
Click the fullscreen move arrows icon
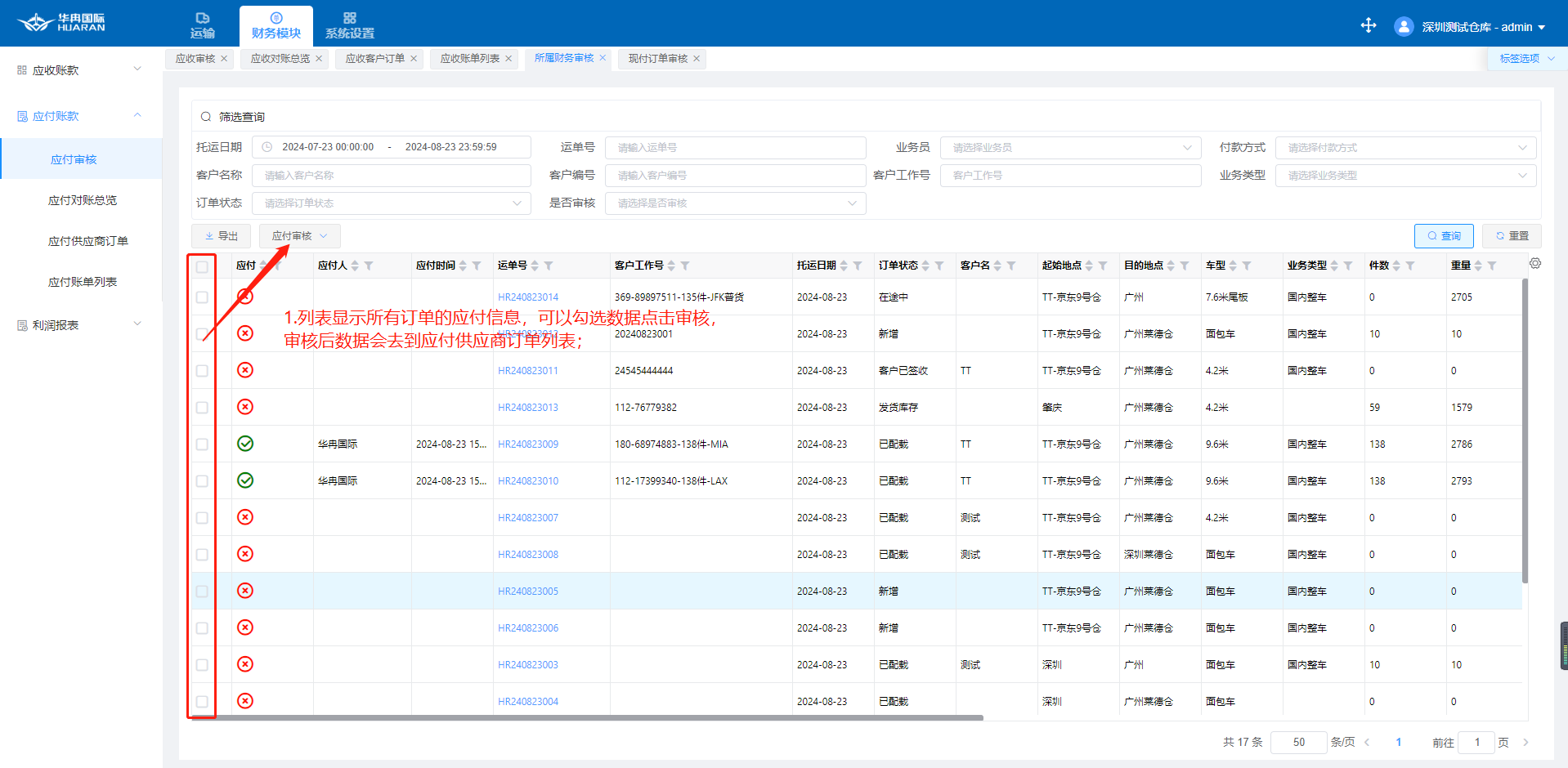coord(1368,26)
